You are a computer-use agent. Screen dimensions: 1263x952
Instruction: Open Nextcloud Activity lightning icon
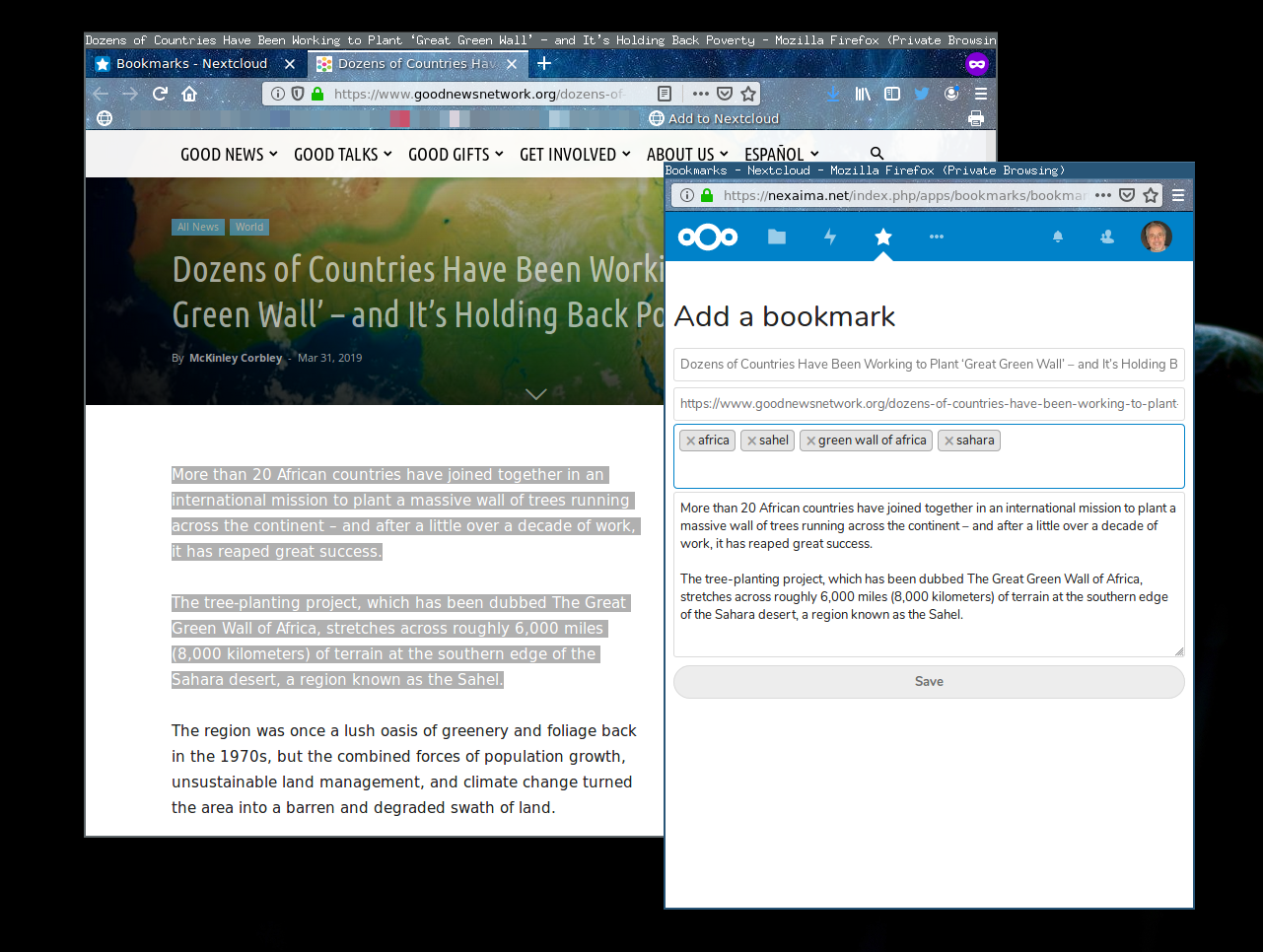[830, 237]
